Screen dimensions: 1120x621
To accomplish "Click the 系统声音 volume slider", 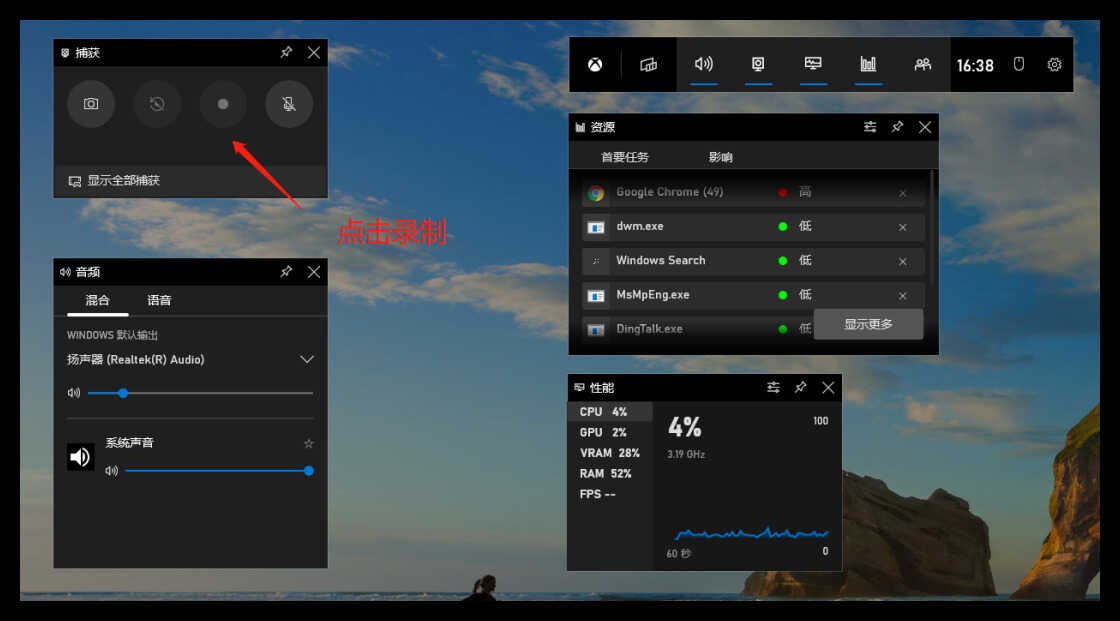I will coord(219,471).
